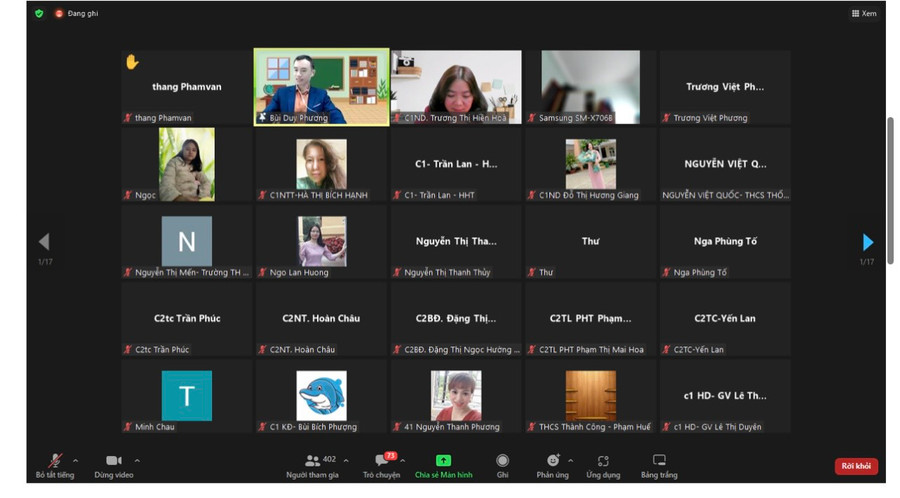Go to previous gallery page arrow
This screenshot has width=900, height=498.
coord(44,242)
